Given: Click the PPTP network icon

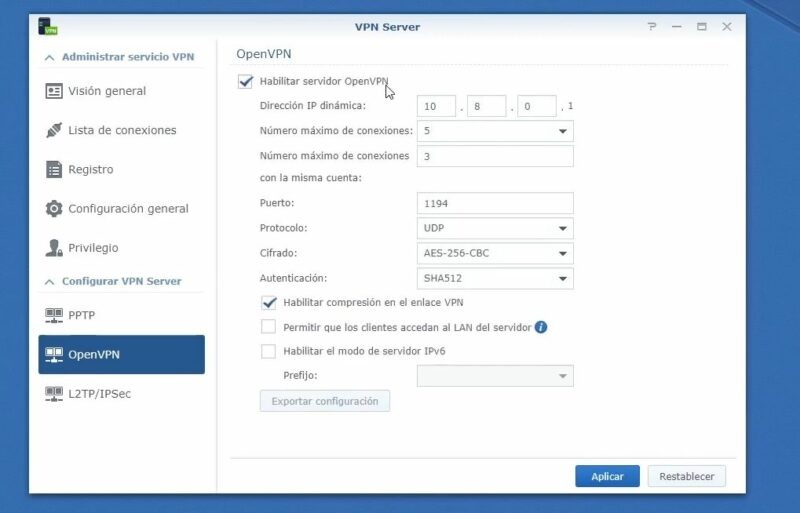Looking at the screenshot, I should click(54, 315).
